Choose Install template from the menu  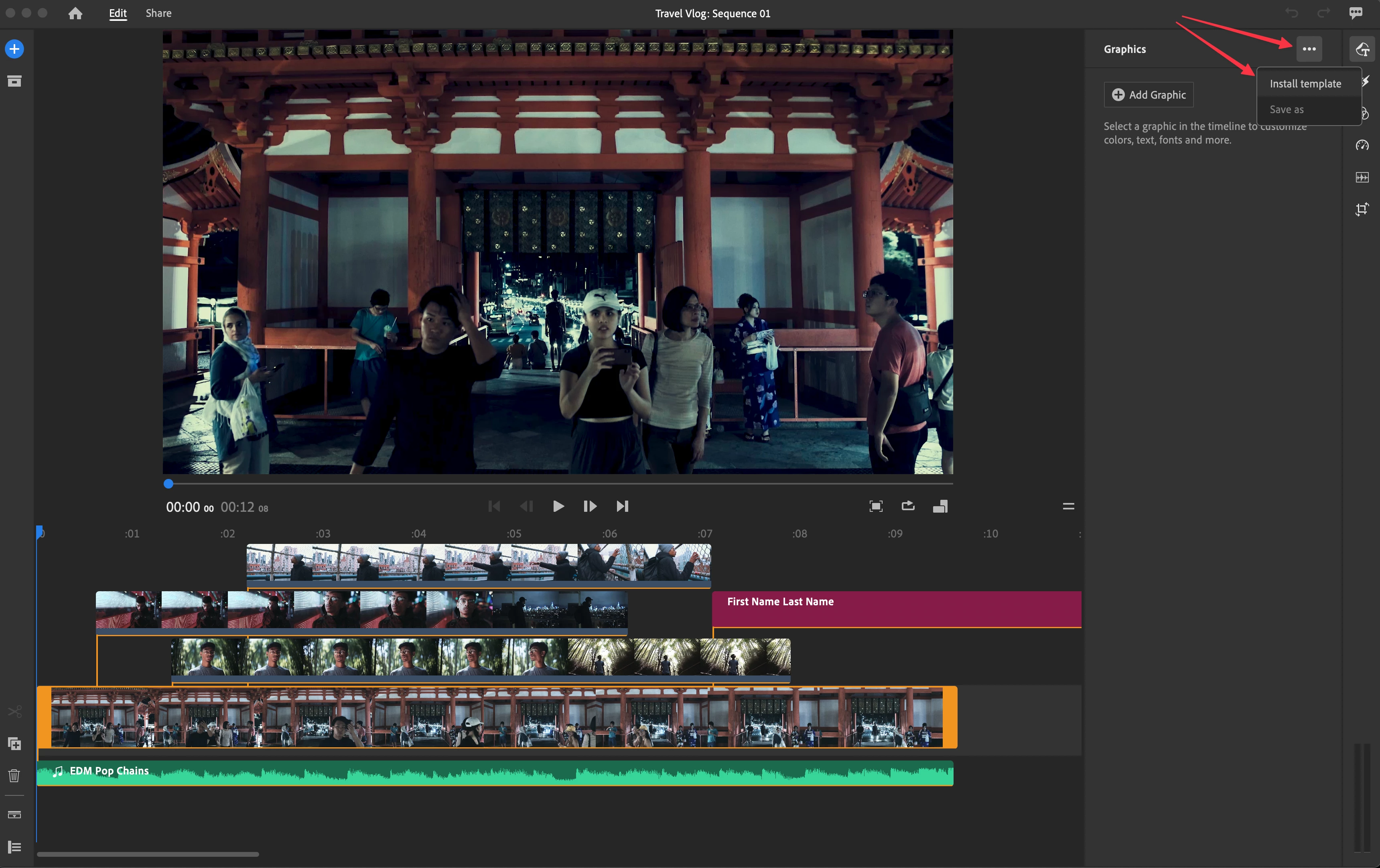tap(1305, 84)
